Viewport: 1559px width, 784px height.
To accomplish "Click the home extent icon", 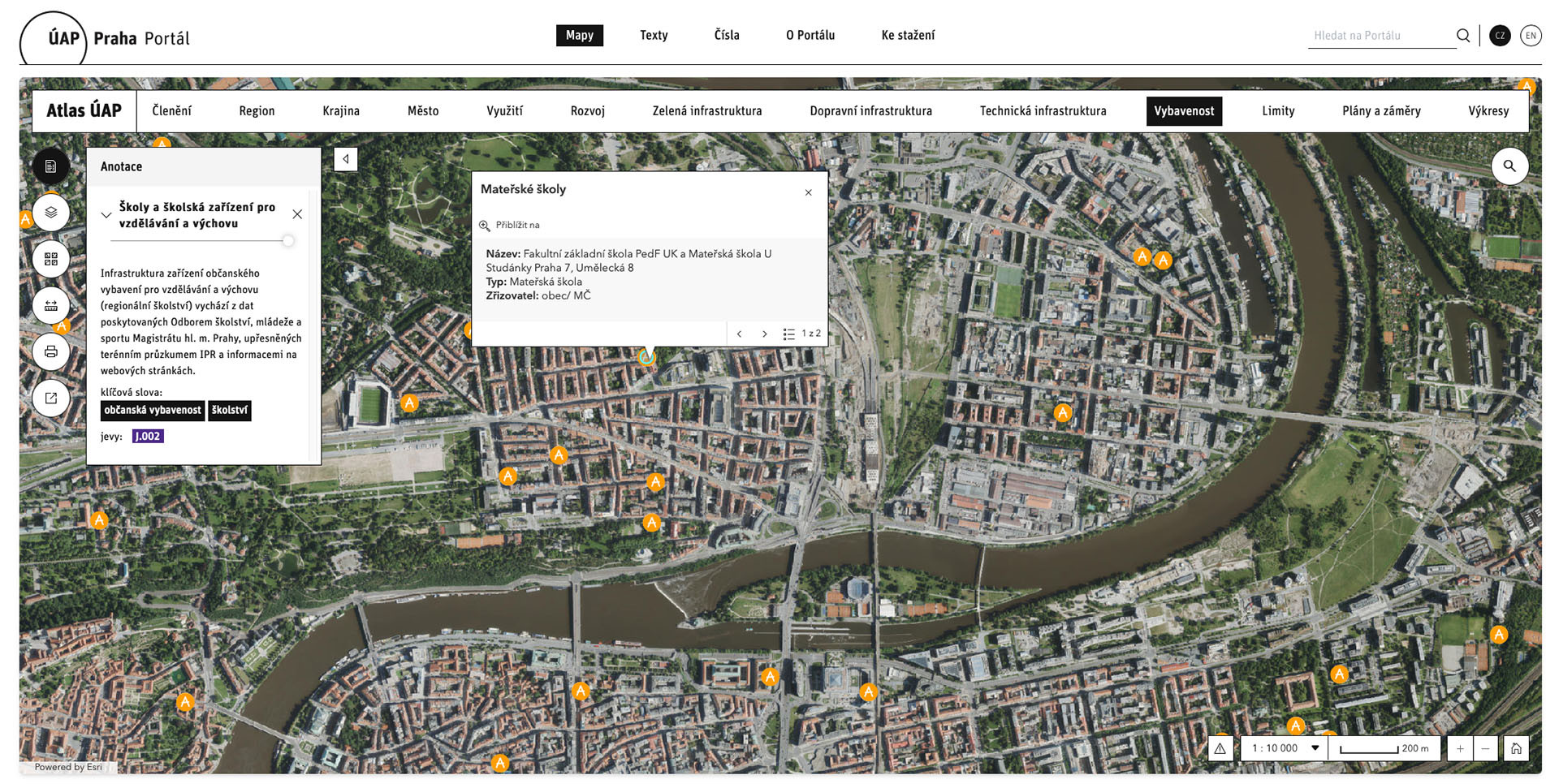I will coord(1516,748).
